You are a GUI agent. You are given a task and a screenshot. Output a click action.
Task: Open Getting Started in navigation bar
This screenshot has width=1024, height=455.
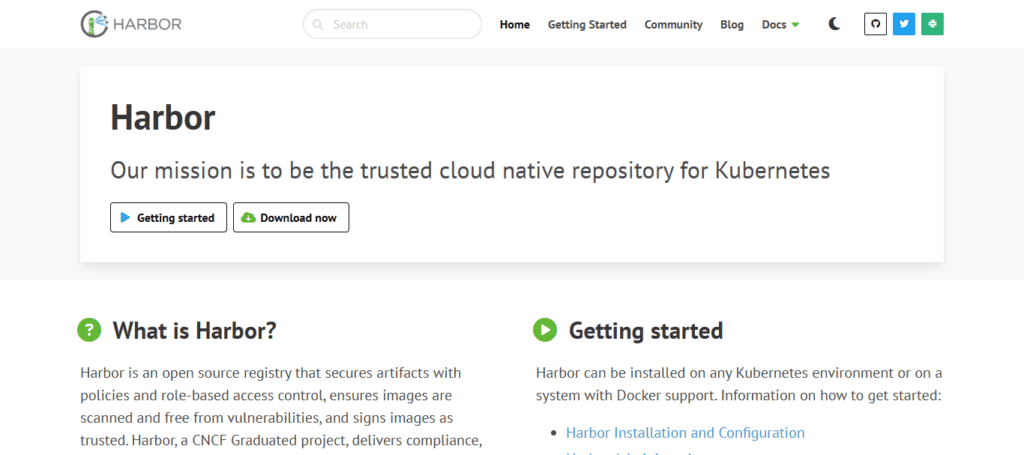(587, 25)
